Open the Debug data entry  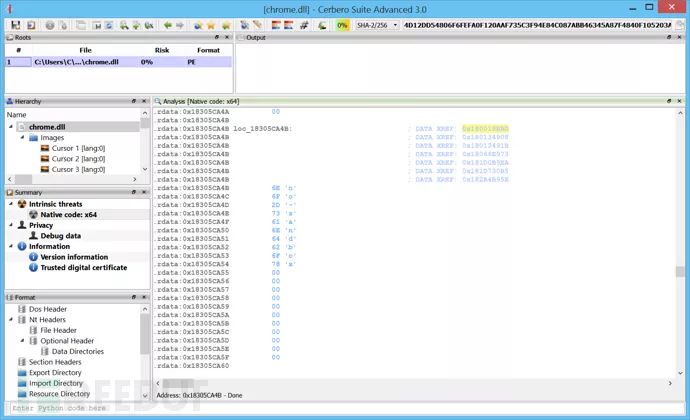55,236
